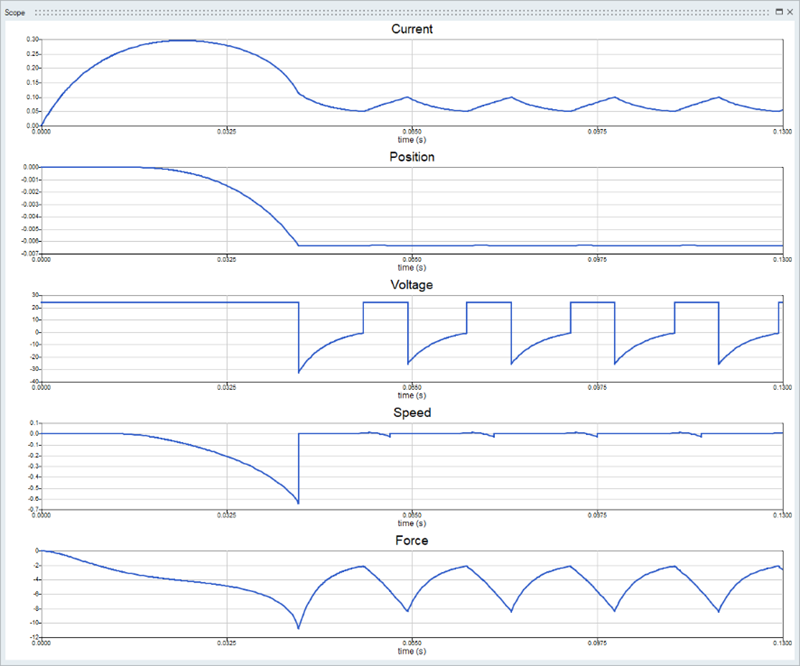Select the Current plot title
This screenshot has width=800, height=666.
click(411, 29)
